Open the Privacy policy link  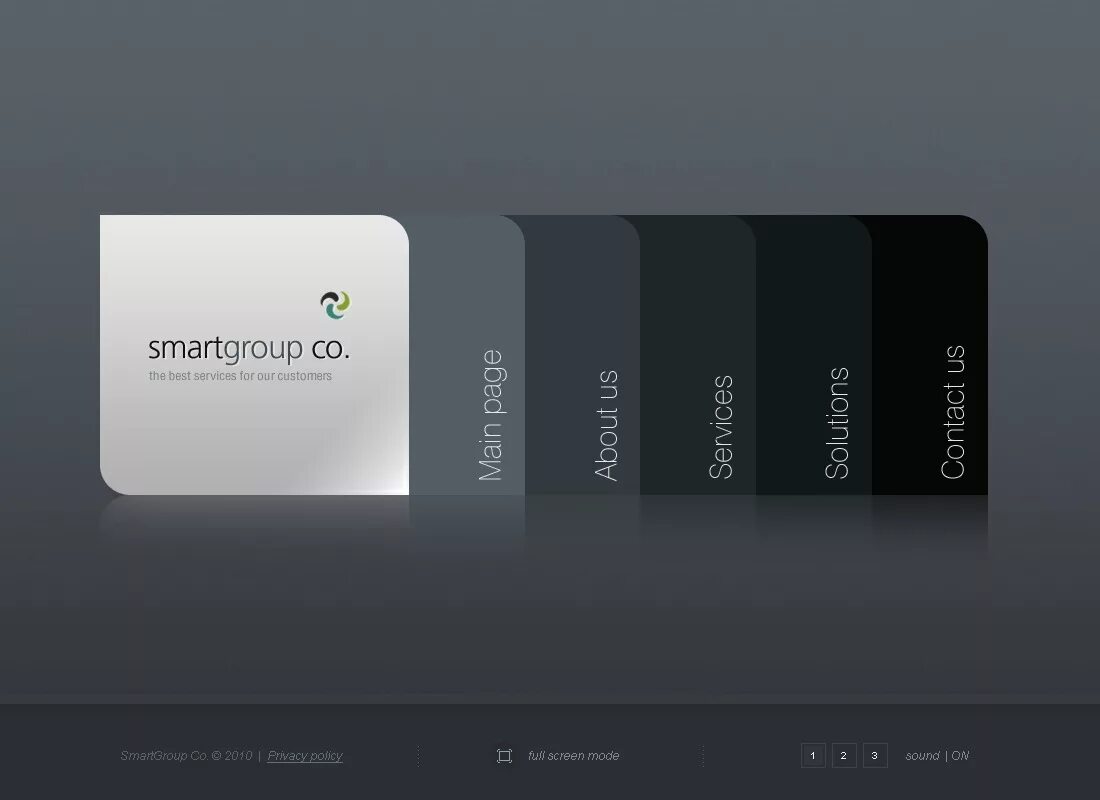tap(304, 756)
